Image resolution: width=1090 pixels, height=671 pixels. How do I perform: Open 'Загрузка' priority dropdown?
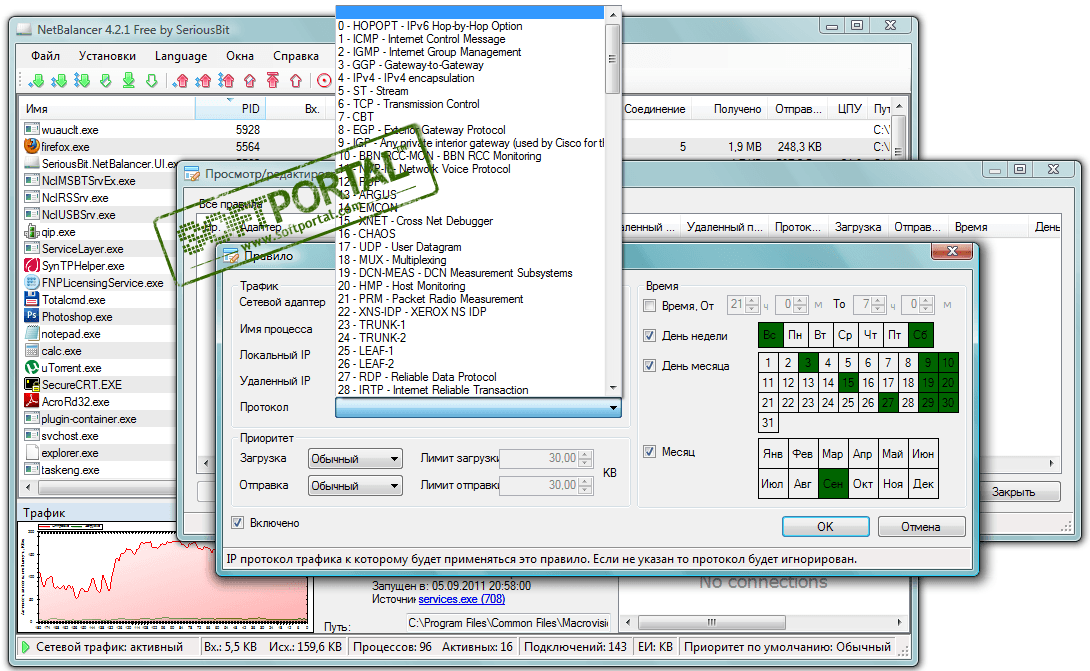tap(355, 459)
